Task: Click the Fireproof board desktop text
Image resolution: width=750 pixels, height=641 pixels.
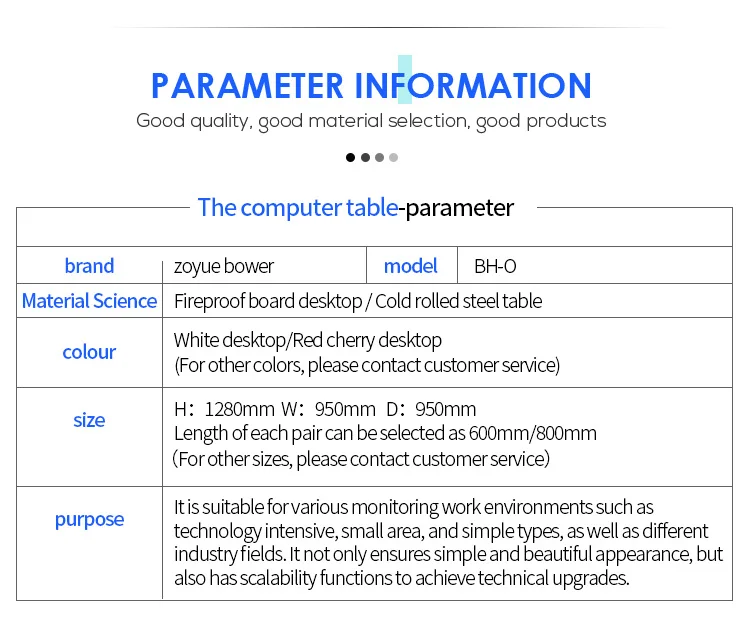Action: point(268,301)
